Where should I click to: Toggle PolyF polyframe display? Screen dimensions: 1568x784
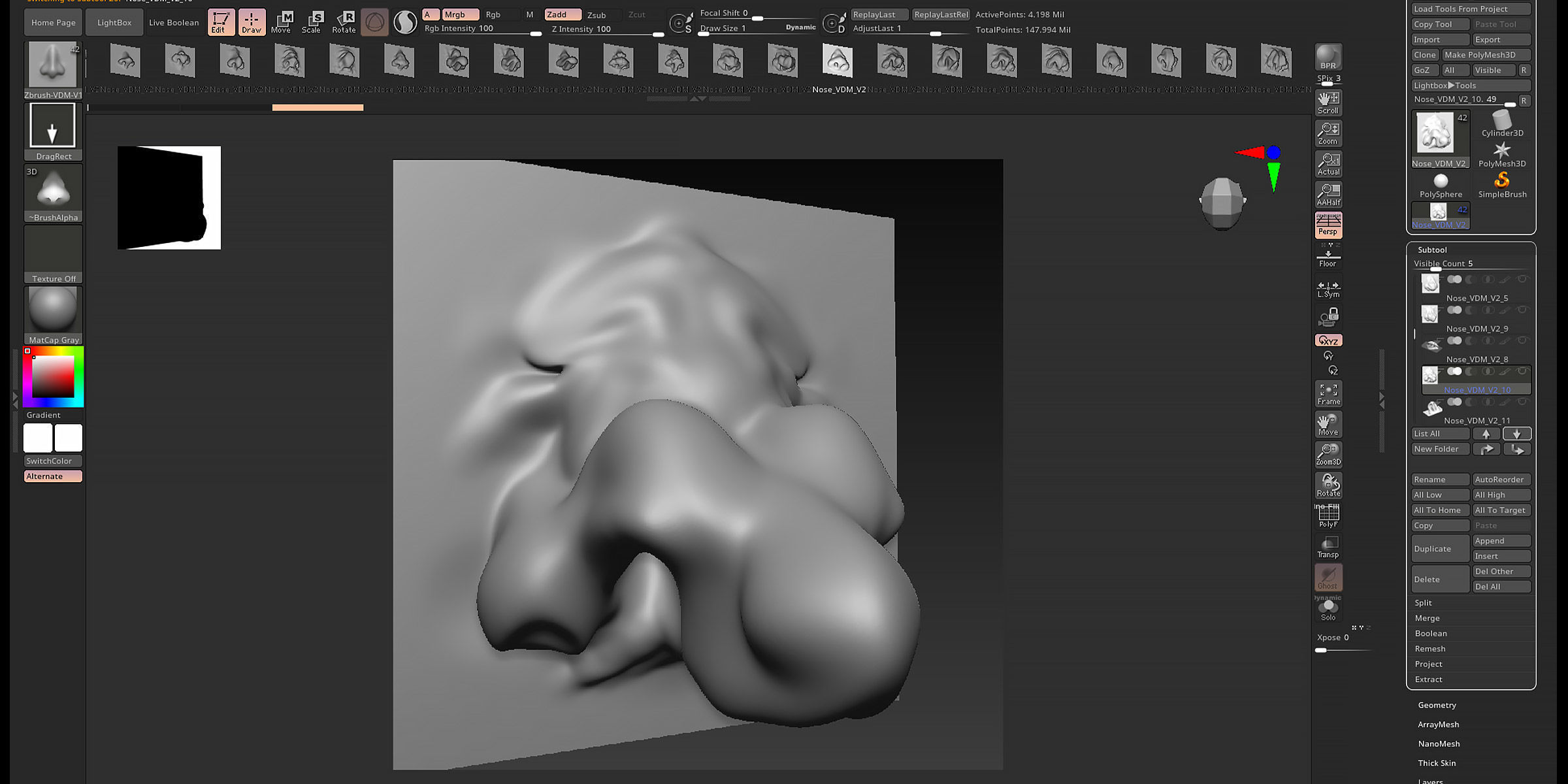[1328, 516]
